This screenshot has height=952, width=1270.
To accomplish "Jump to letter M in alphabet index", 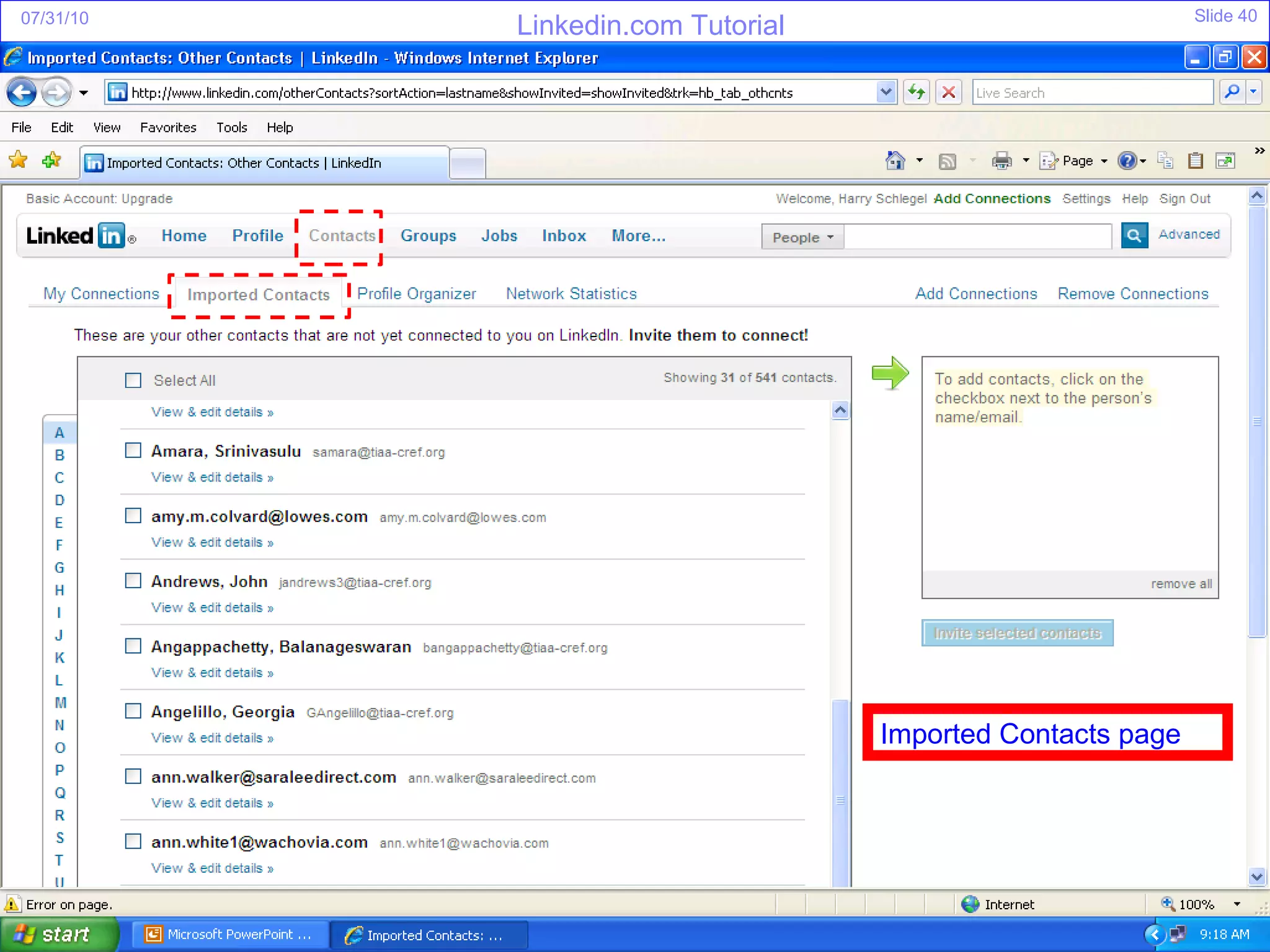I will tap(60, 703).
